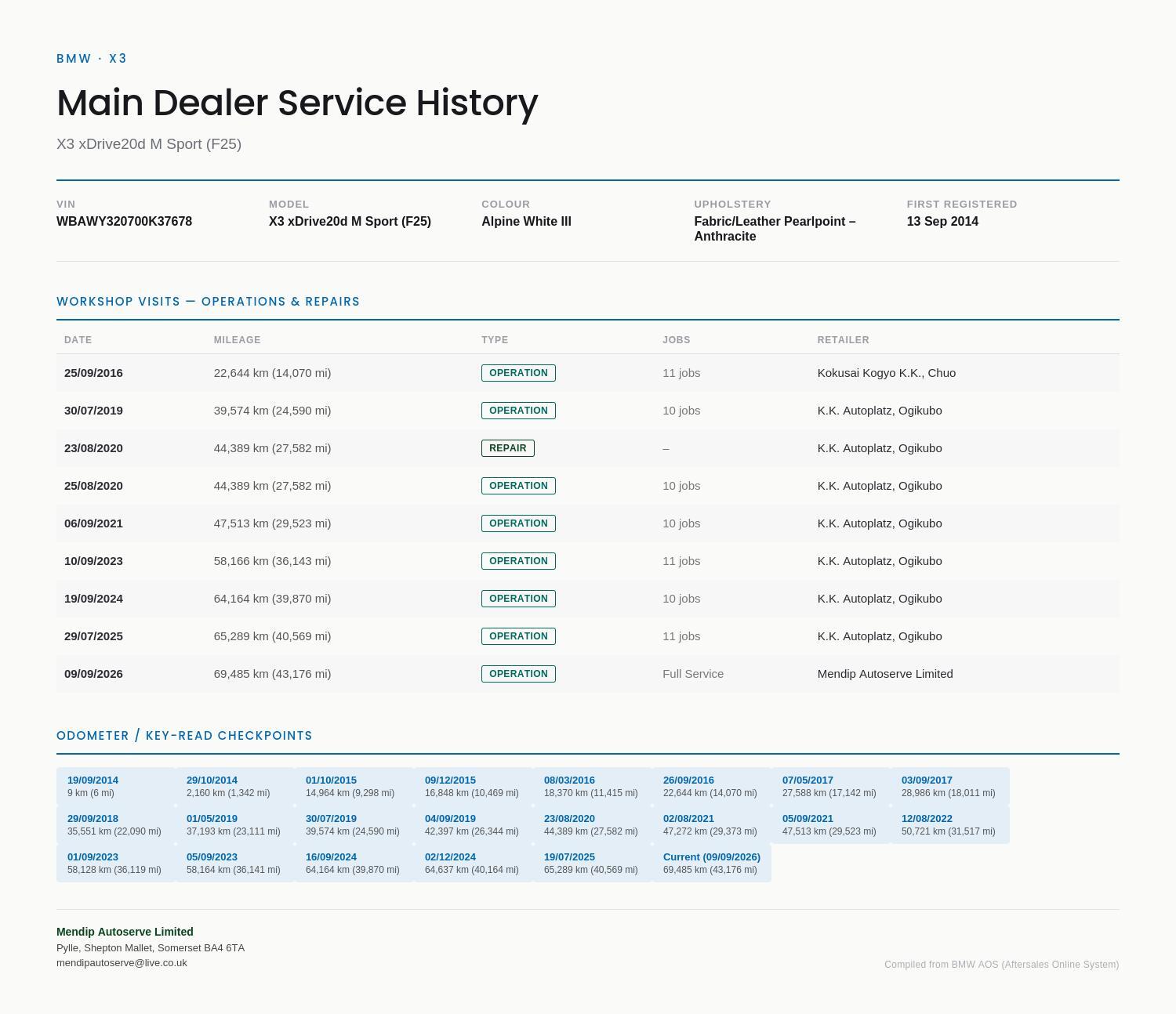Click the 26/09/2016 checkpoint card
The image size is (1176, 1014).
click(712, 787)
